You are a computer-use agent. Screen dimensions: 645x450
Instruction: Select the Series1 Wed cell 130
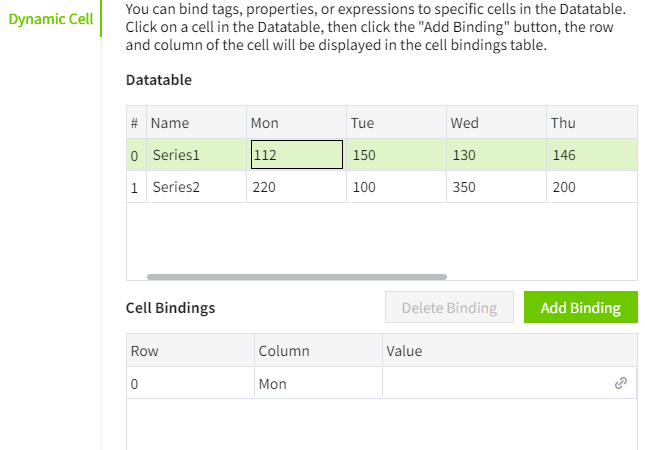(x=495, y=155)
